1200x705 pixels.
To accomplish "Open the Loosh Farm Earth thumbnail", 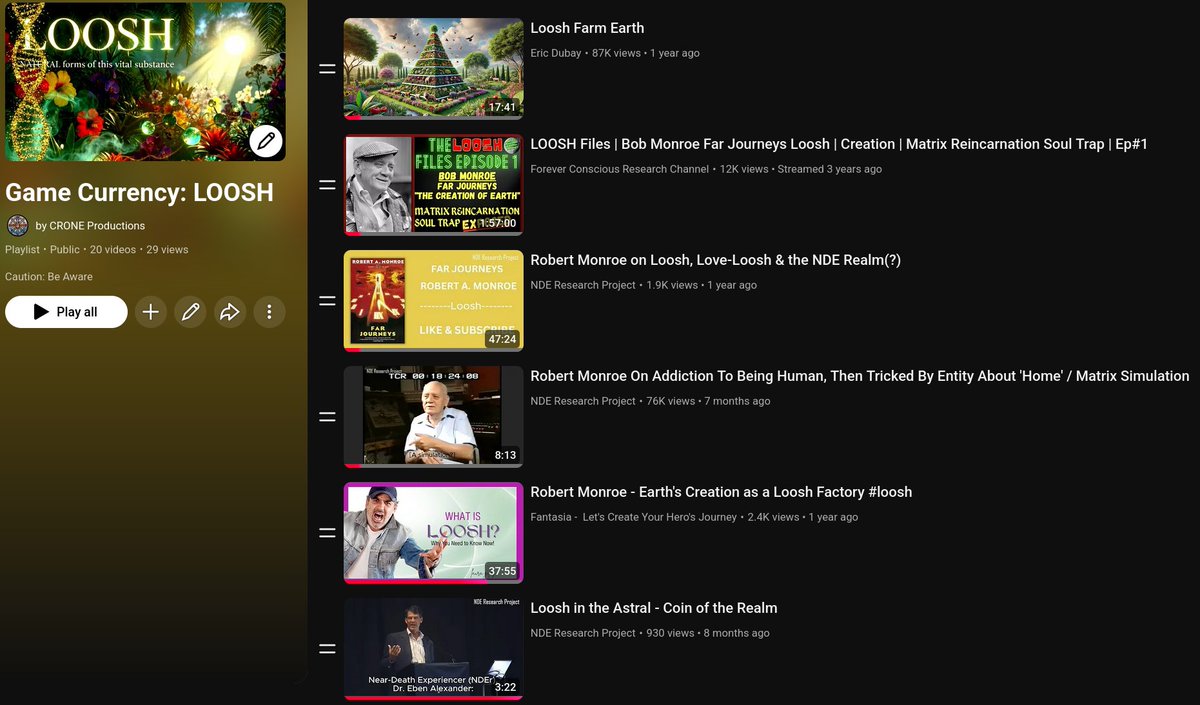I will [x=434, y=69].
